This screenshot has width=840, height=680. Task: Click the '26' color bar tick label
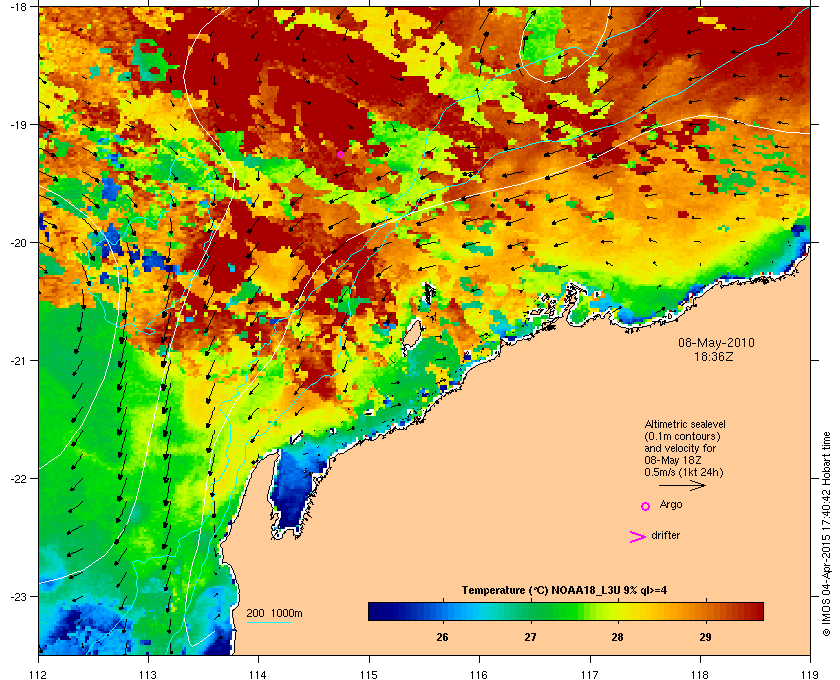(x=442, y=637)
